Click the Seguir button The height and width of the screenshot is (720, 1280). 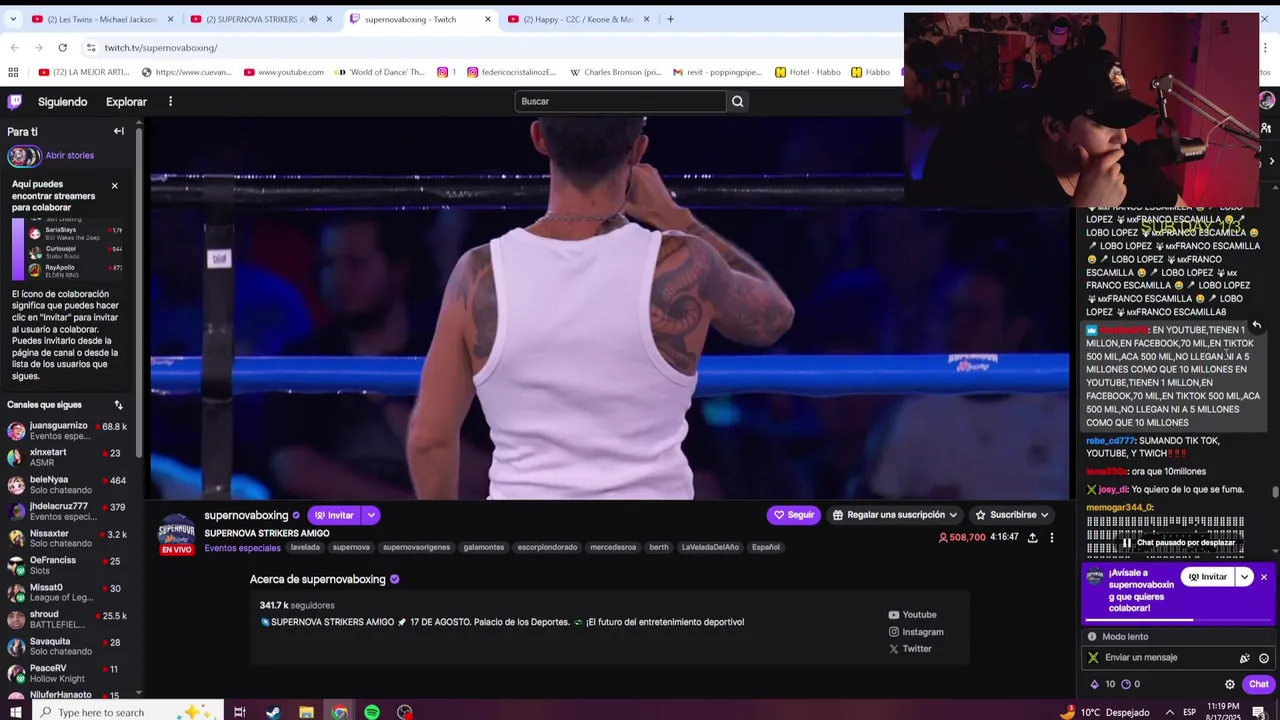[793, 515]
